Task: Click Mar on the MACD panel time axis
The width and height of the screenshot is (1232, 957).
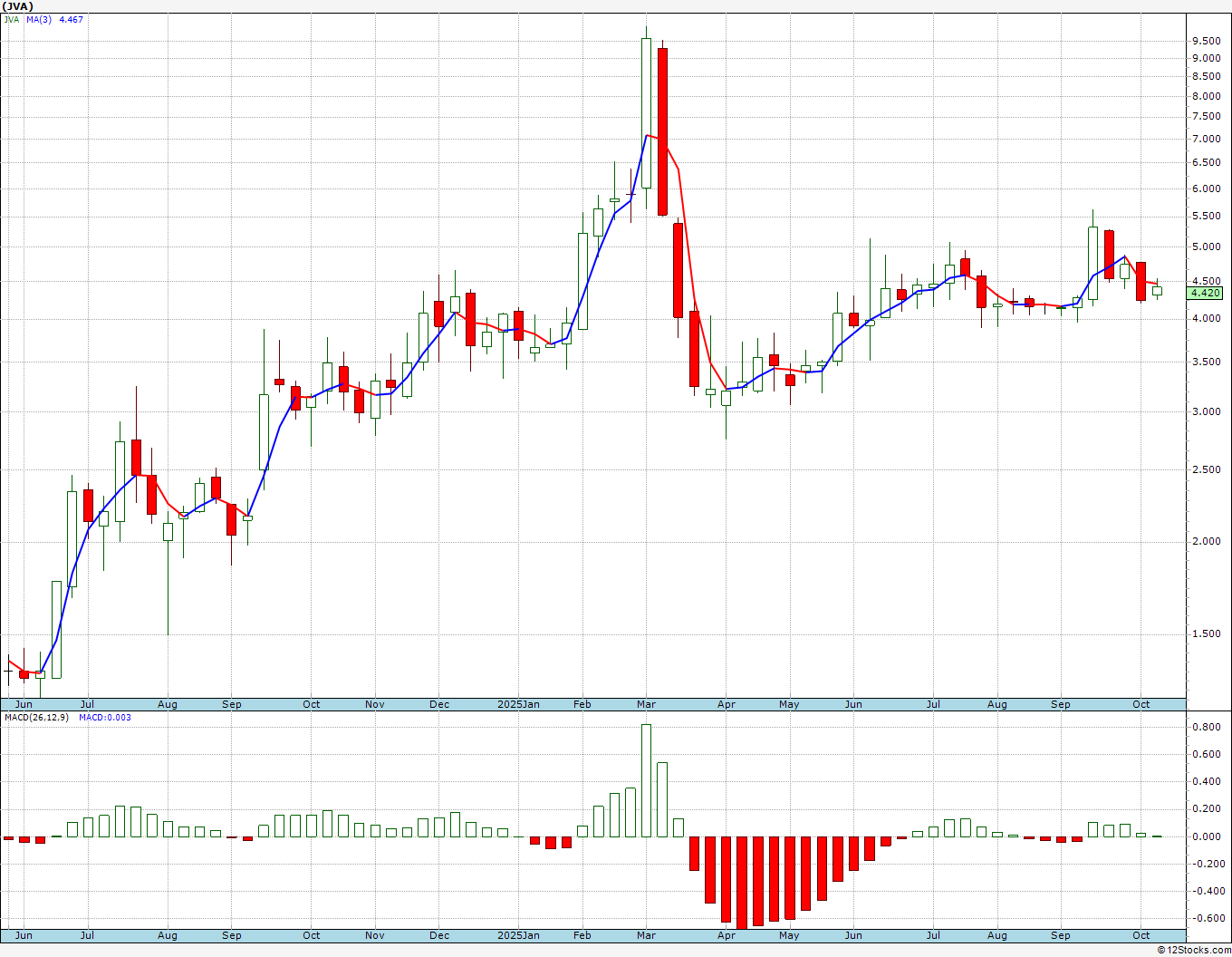Action: click(x=647, y=935)
